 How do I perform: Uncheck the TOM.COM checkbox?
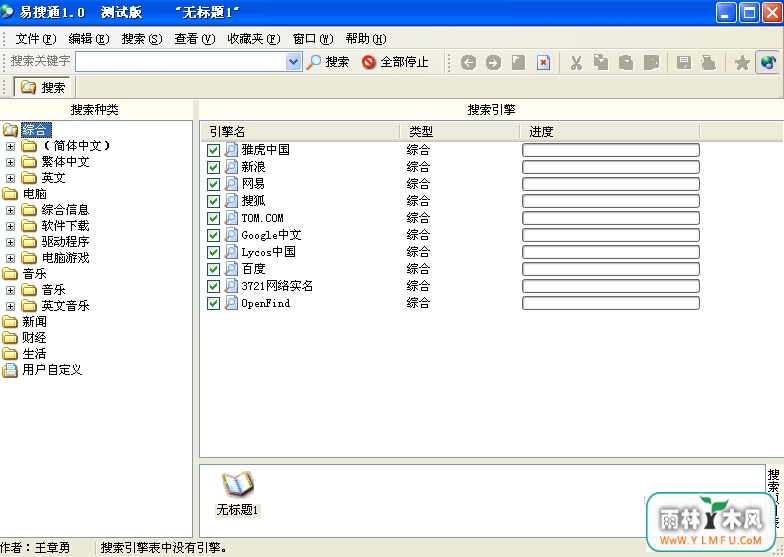click(x=214, y=218)
